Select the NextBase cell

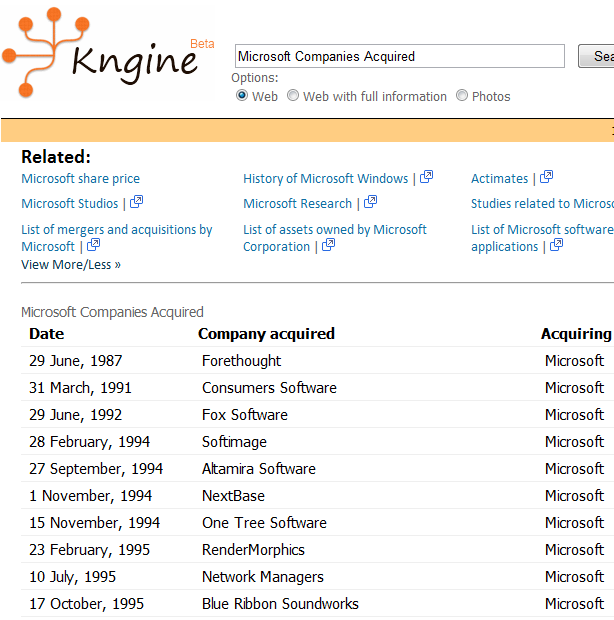[x=233, y=495]
